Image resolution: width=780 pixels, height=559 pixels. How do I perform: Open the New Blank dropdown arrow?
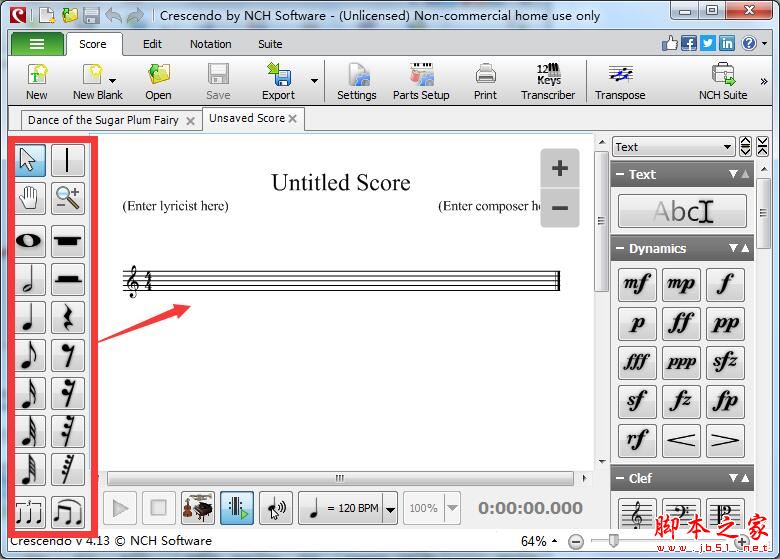[112, 81]
